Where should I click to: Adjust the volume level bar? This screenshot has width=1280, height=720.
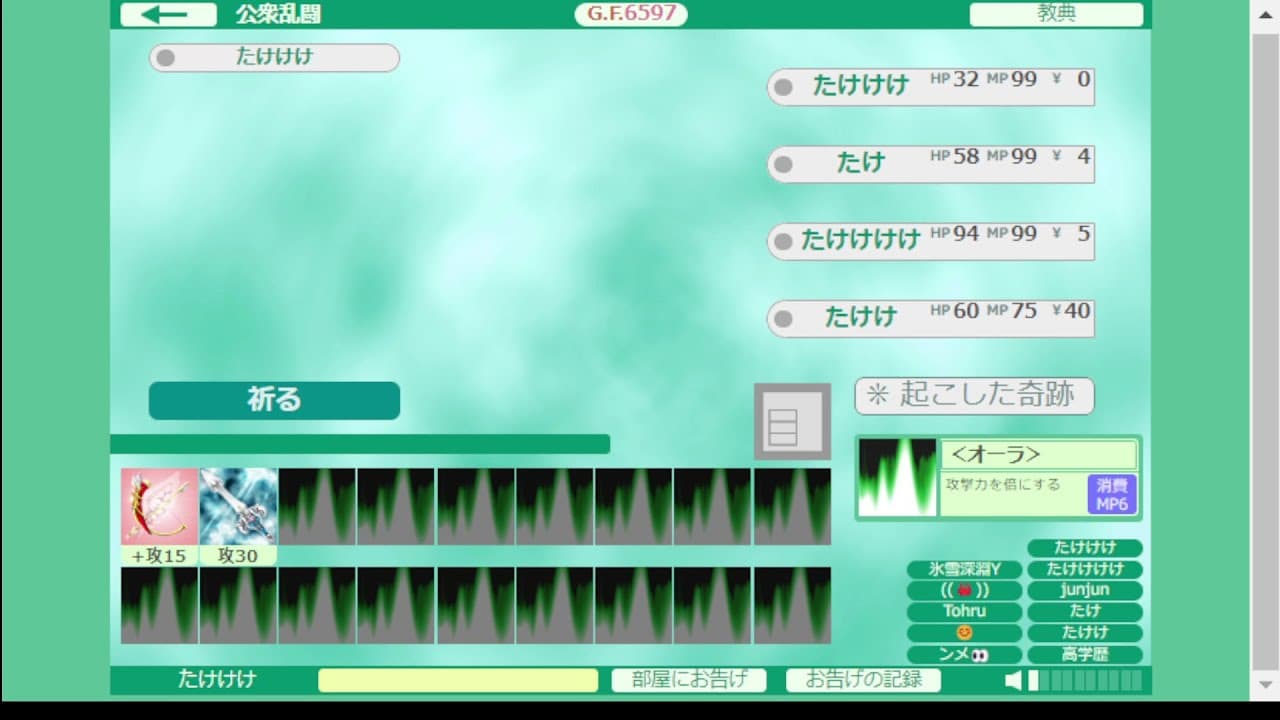point(1085,681)
